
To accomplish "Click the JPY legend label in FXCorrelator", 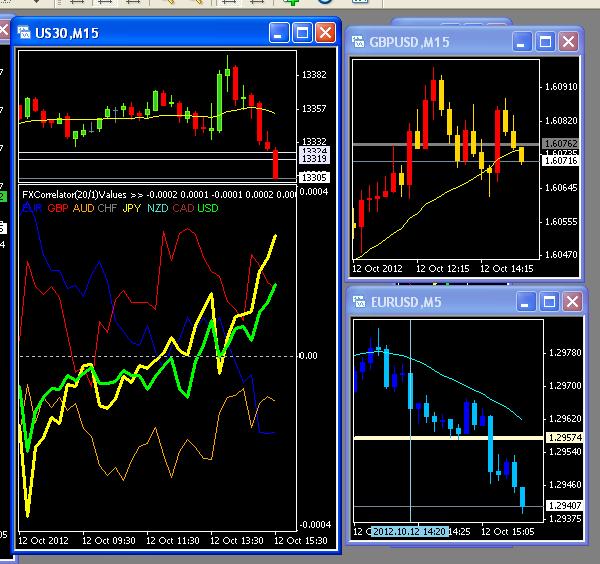I will (132, 208).
